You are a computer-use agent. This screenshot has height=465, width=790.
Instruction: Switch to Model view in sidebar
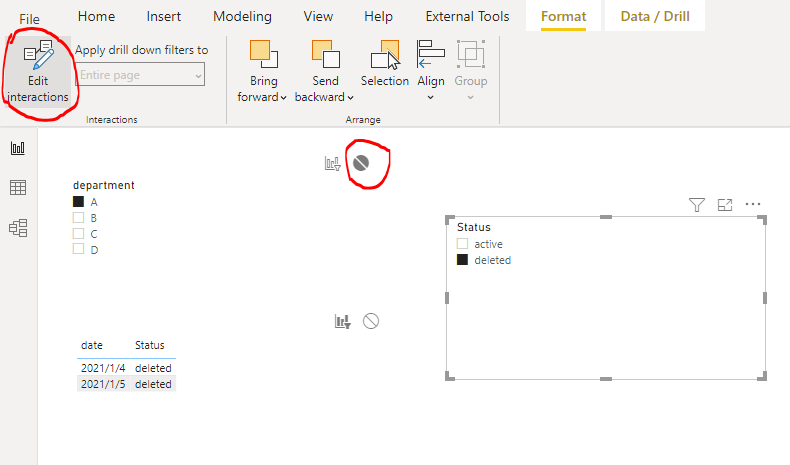point(18,228)
